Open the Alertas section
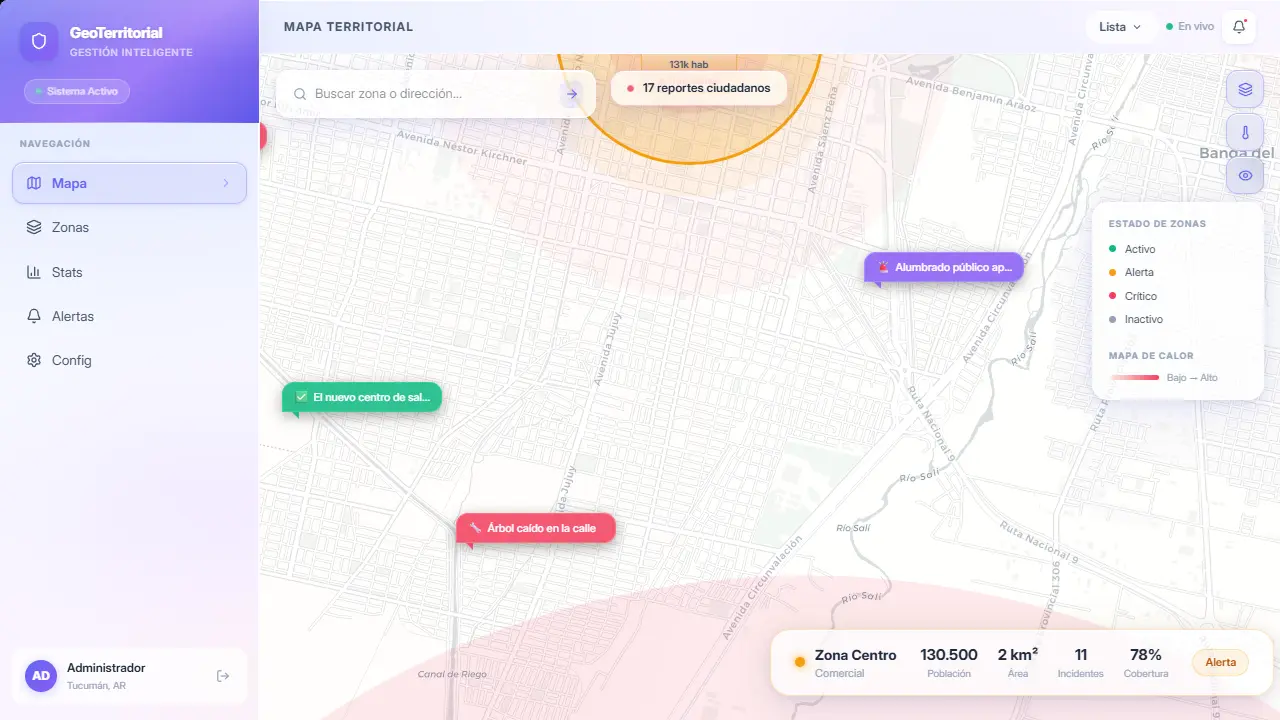 point(129,316)
